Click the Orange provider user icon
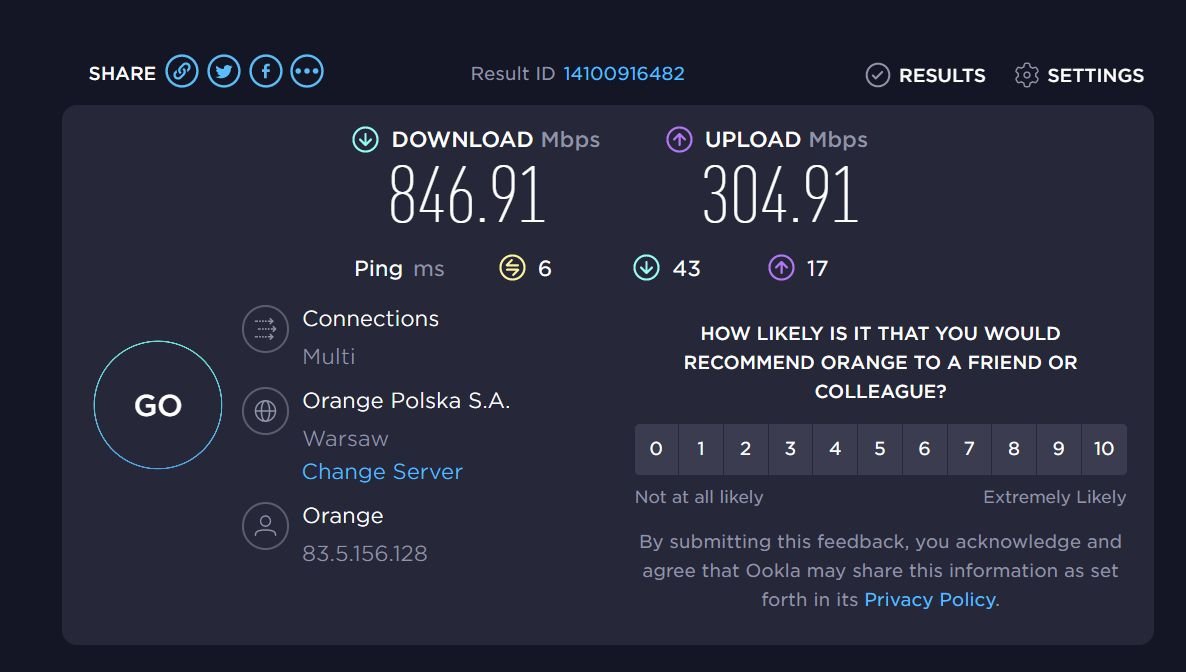Viewport: 1186px width, 672px height. [x=265, y=526]
